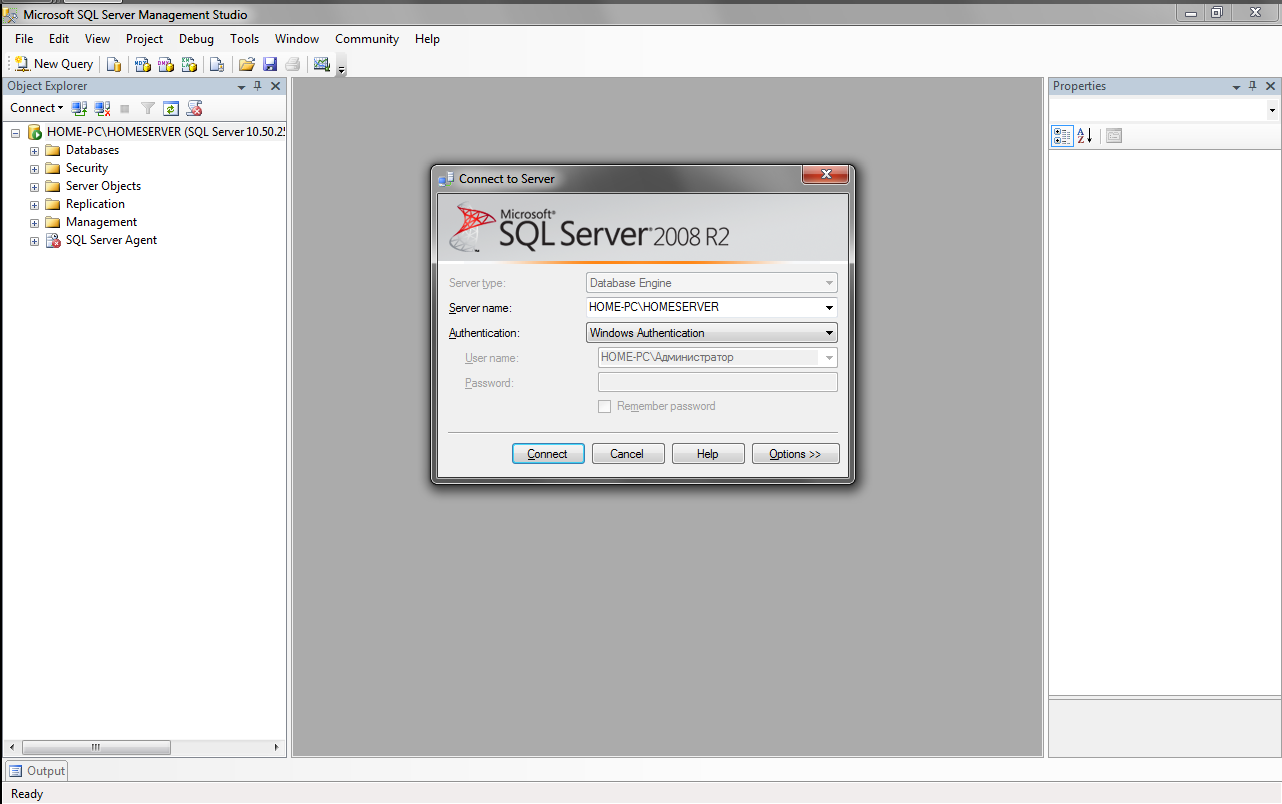Click the Analysis Services DMX Query icon

tap(165, 64)
